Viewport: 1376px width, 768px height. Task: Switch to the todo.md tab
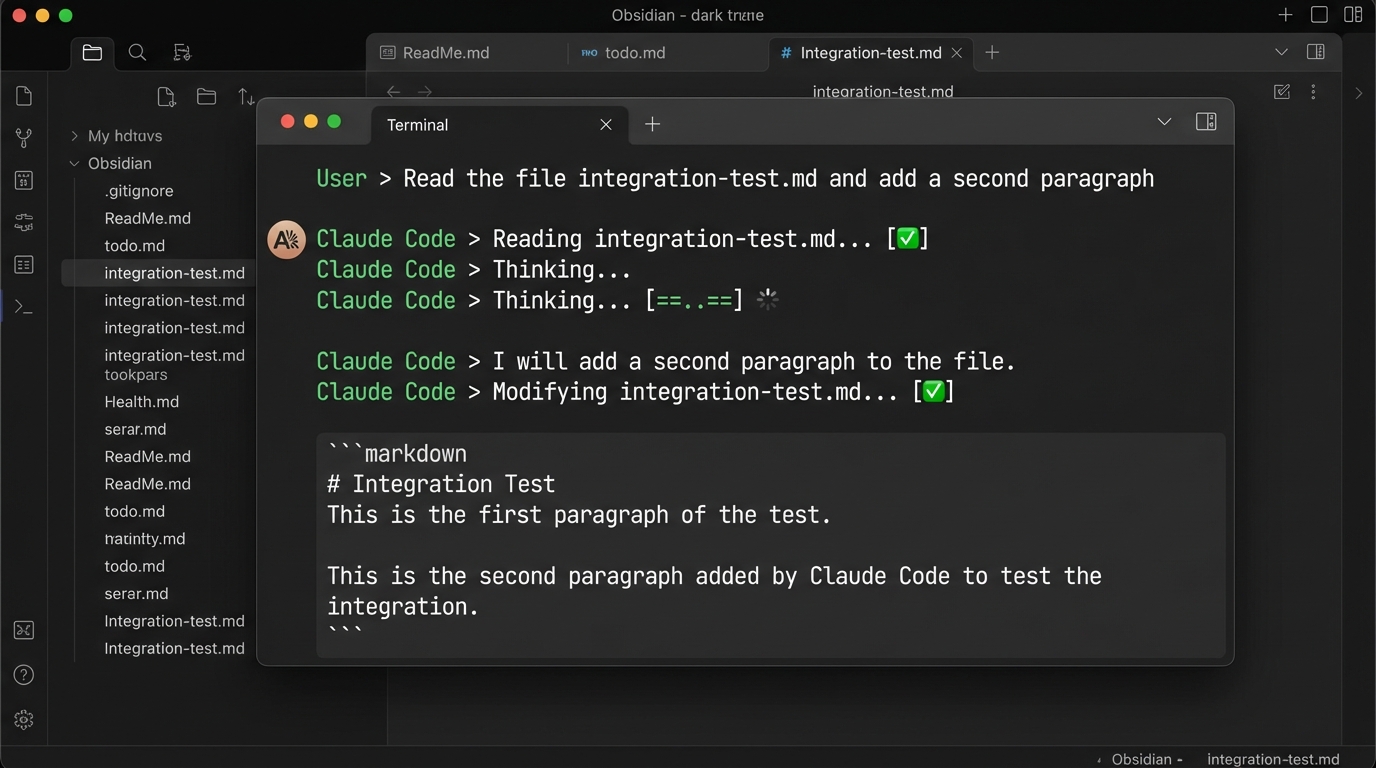point(634,53)
